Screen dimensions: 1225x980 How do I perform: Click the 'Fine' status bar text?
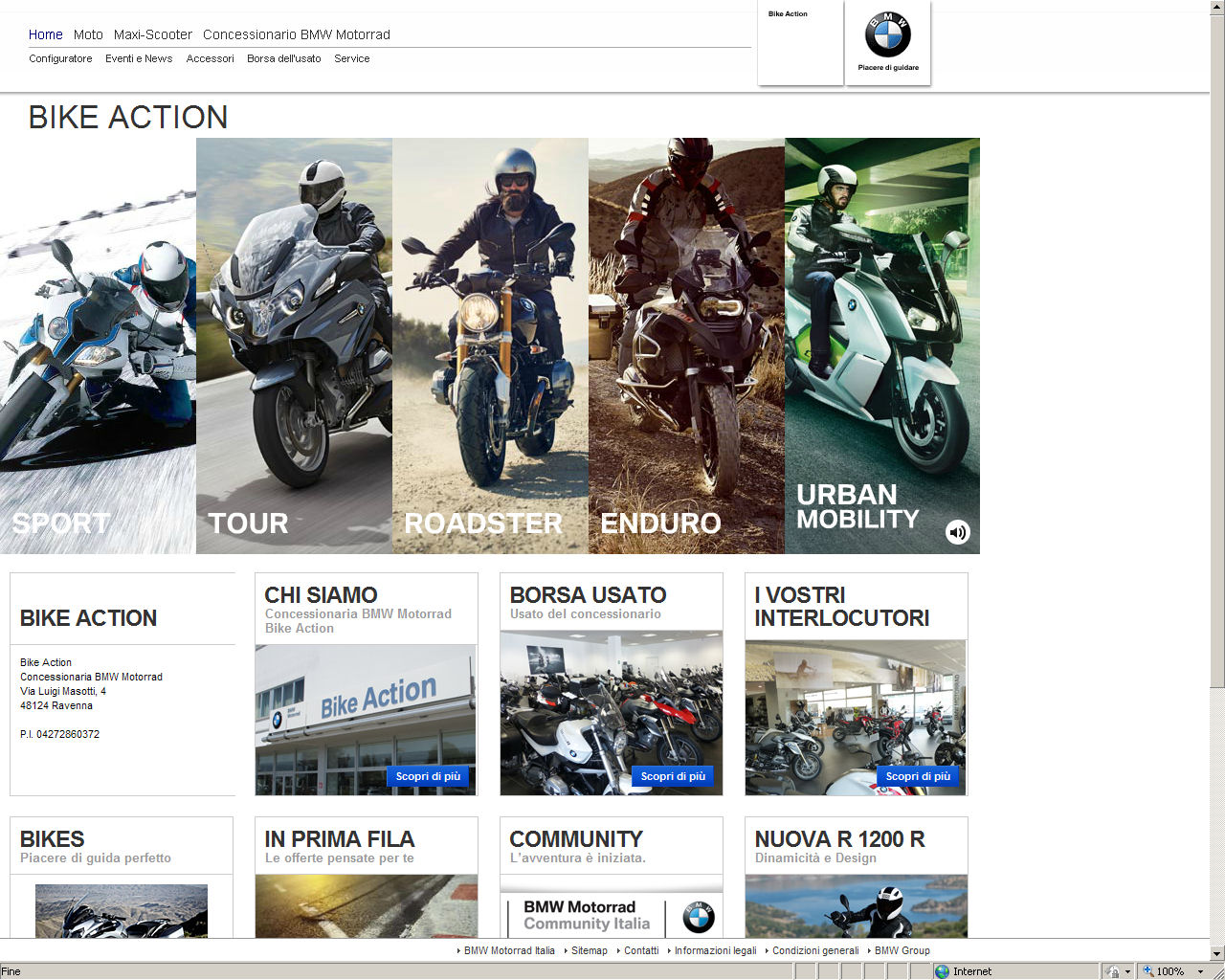pos(11,971)
